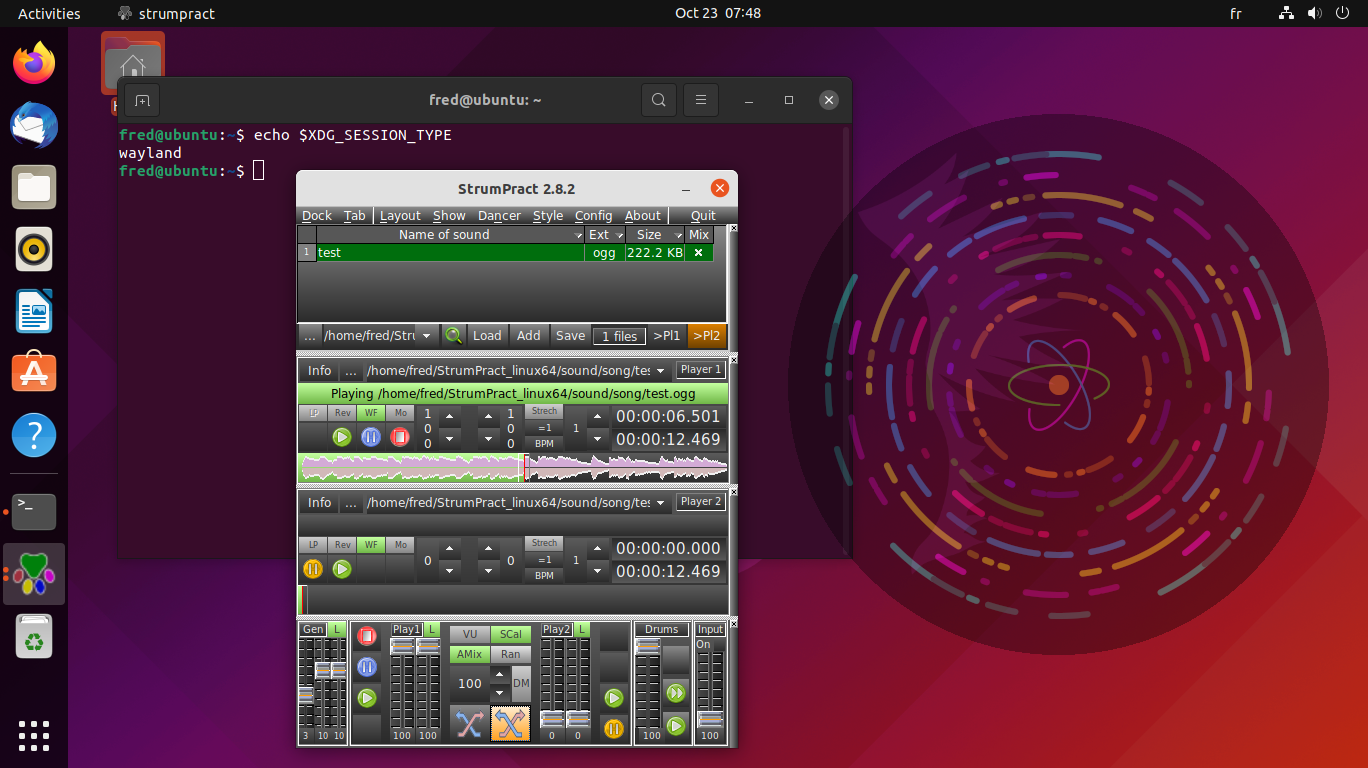
Task: Toggle the VU meter button in mixer
Action: click(x=470, y=635)
